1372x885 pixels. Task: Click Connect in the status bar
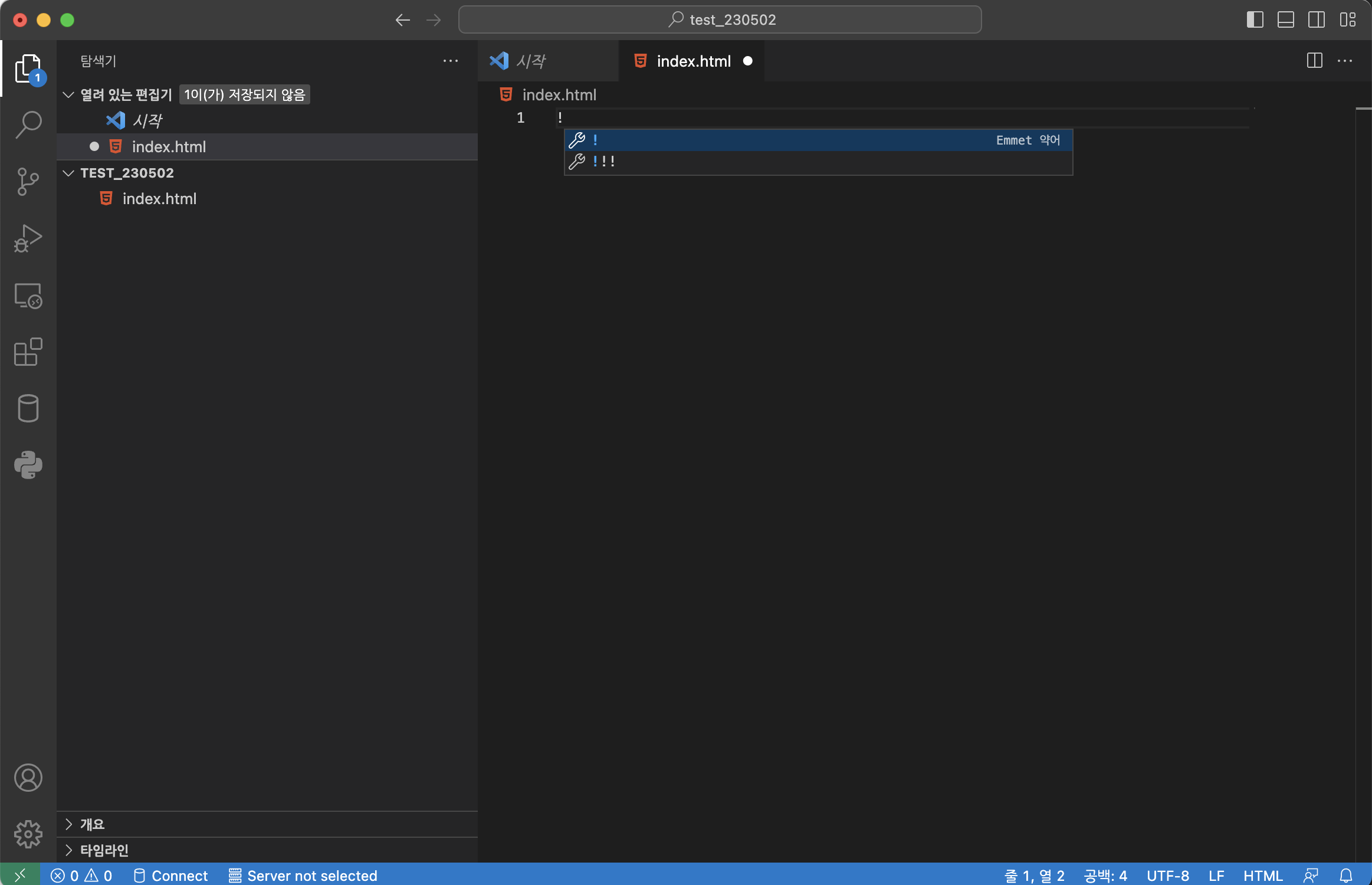(x=171, y=876)
